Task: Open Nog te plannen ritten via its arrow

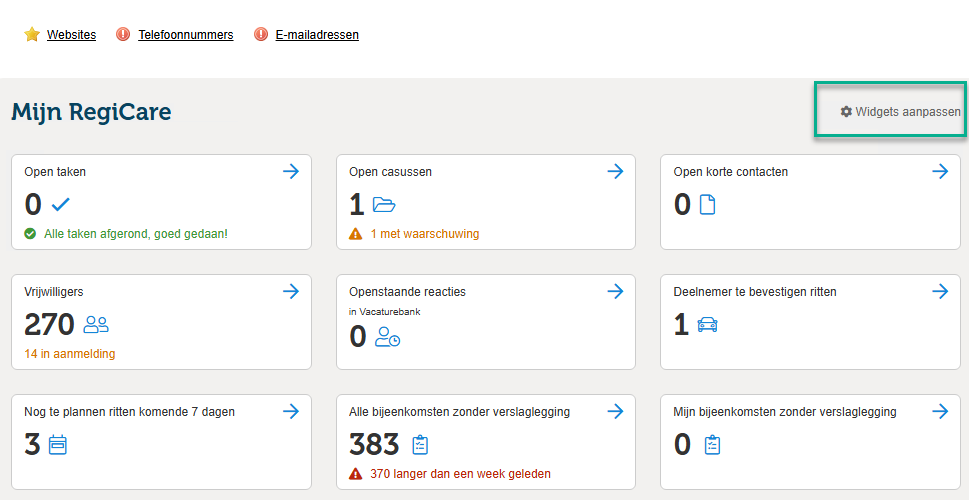Action: tap(291, 411)
